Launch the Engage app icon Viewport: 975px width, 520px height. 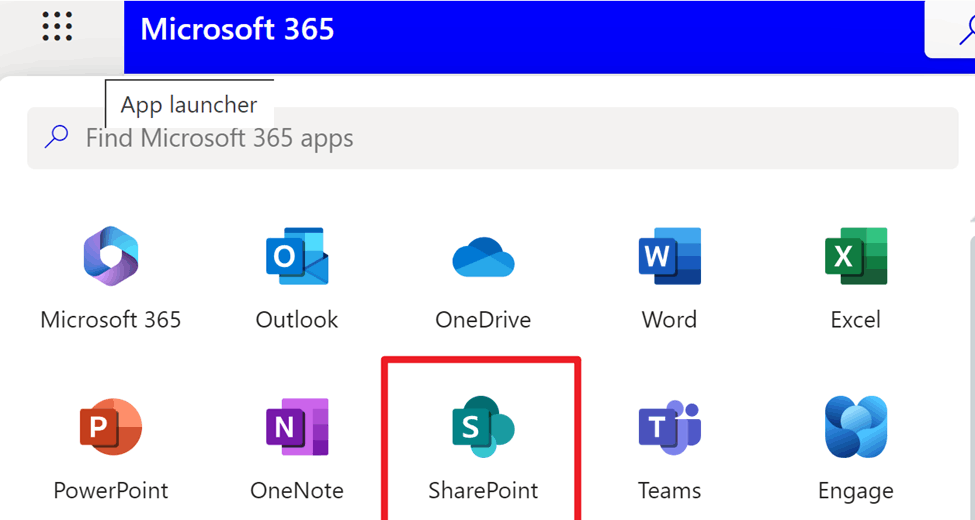tap(856, 427)
